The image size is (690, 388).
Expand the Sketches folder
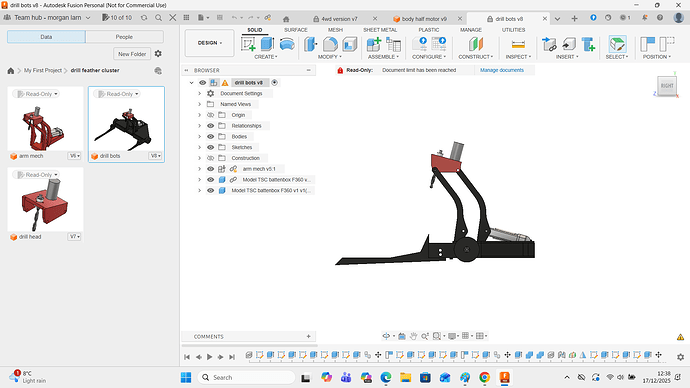[x=199, y=147]
